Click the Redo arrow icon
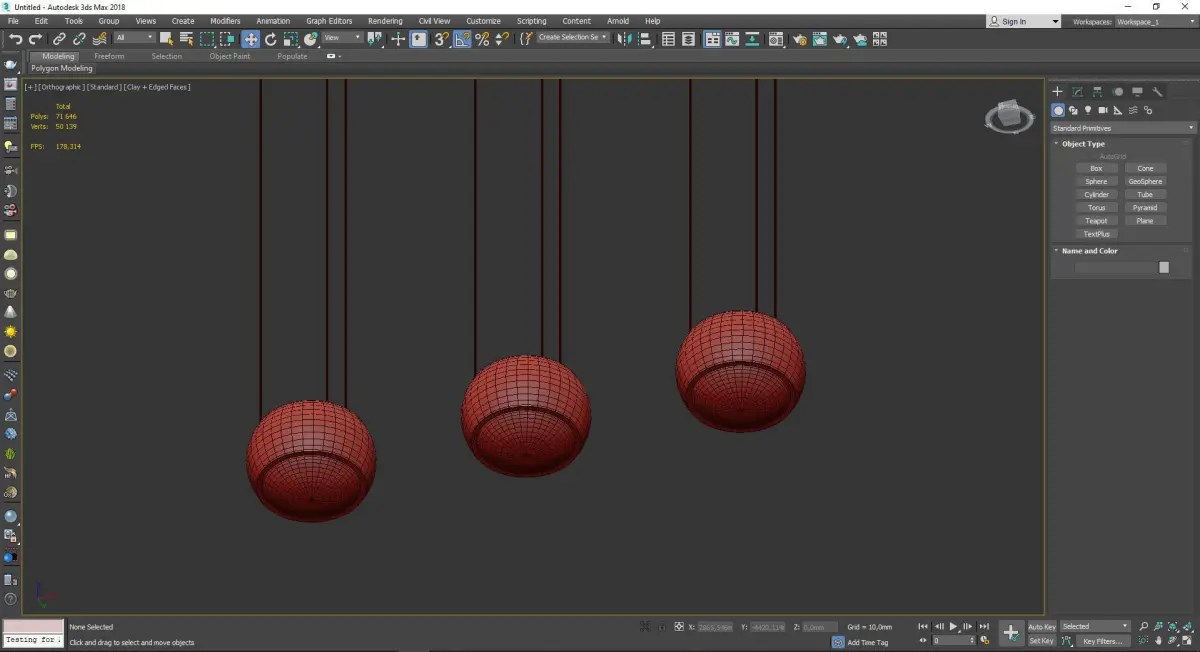Image resolution: width=1200 pixels, height=652 pixels. pyautogui.click(x=35, y=39)
